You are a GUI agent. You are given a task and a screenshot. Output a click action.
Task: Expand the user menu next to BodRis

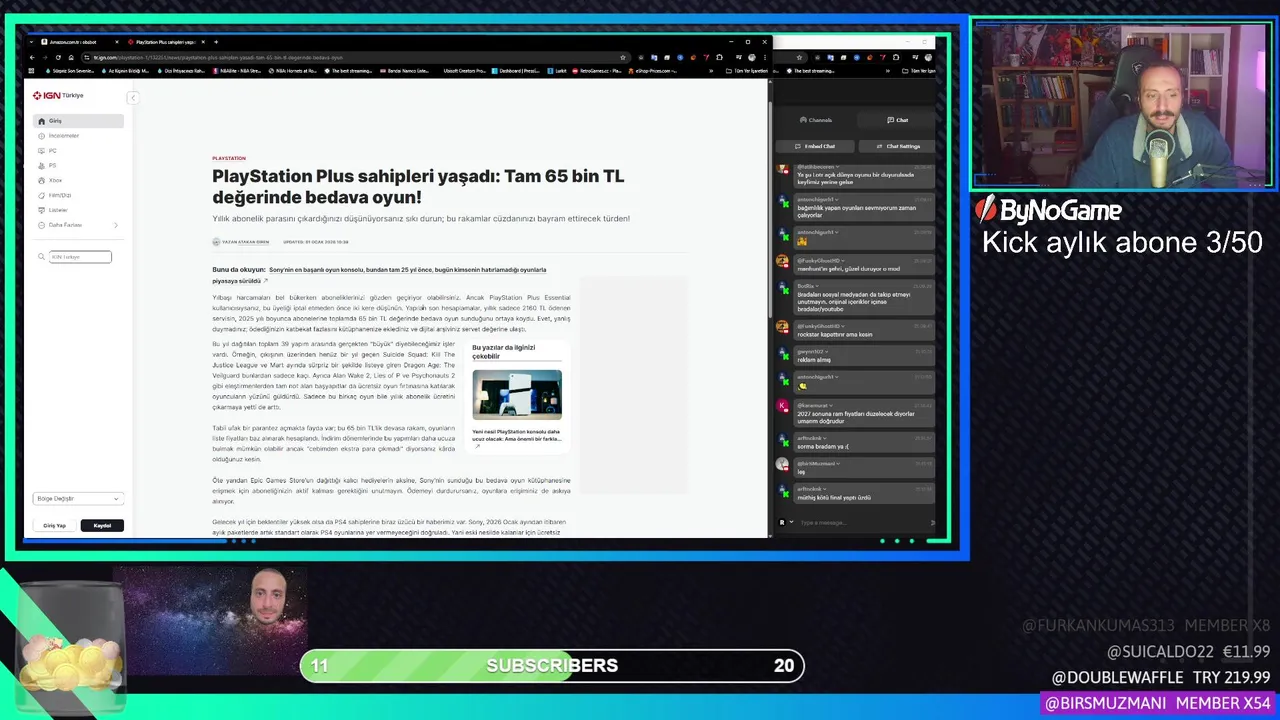[817, 285]
